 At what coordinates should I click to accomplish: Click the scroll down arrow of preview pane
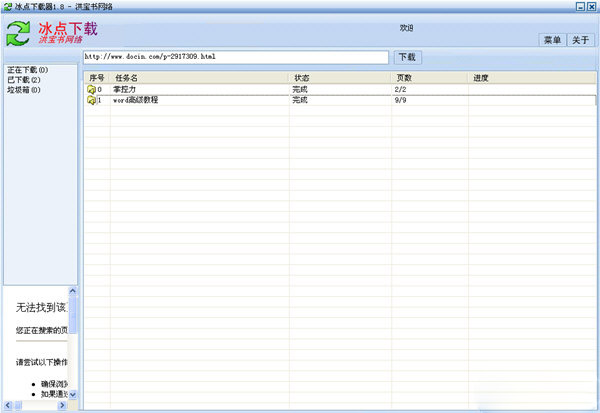pos(73,394)
